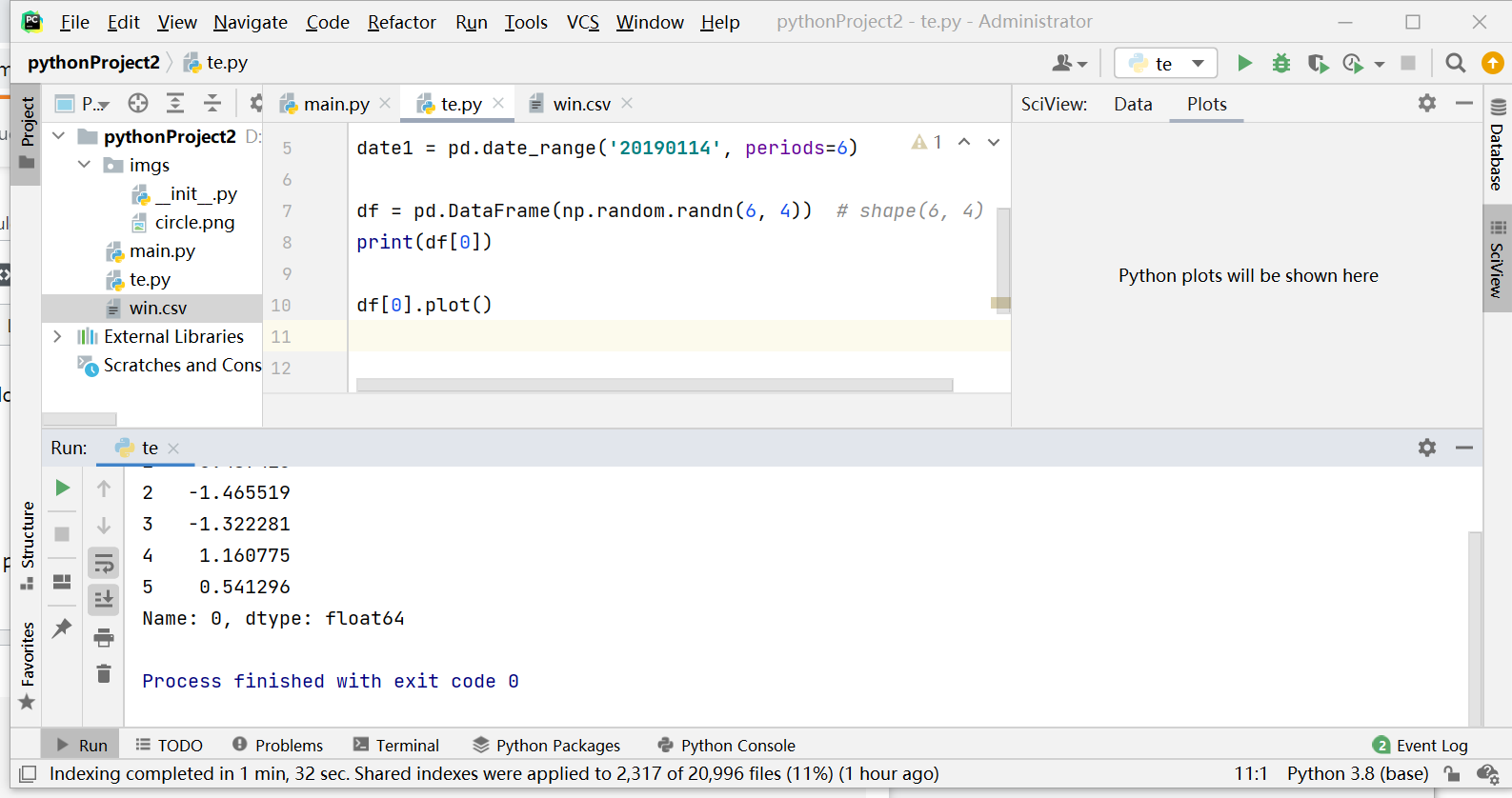Screen dimensions: 1512x798
Task: Change the Python 3.8 (base) interpreter
Action: tap(1358, 773)
